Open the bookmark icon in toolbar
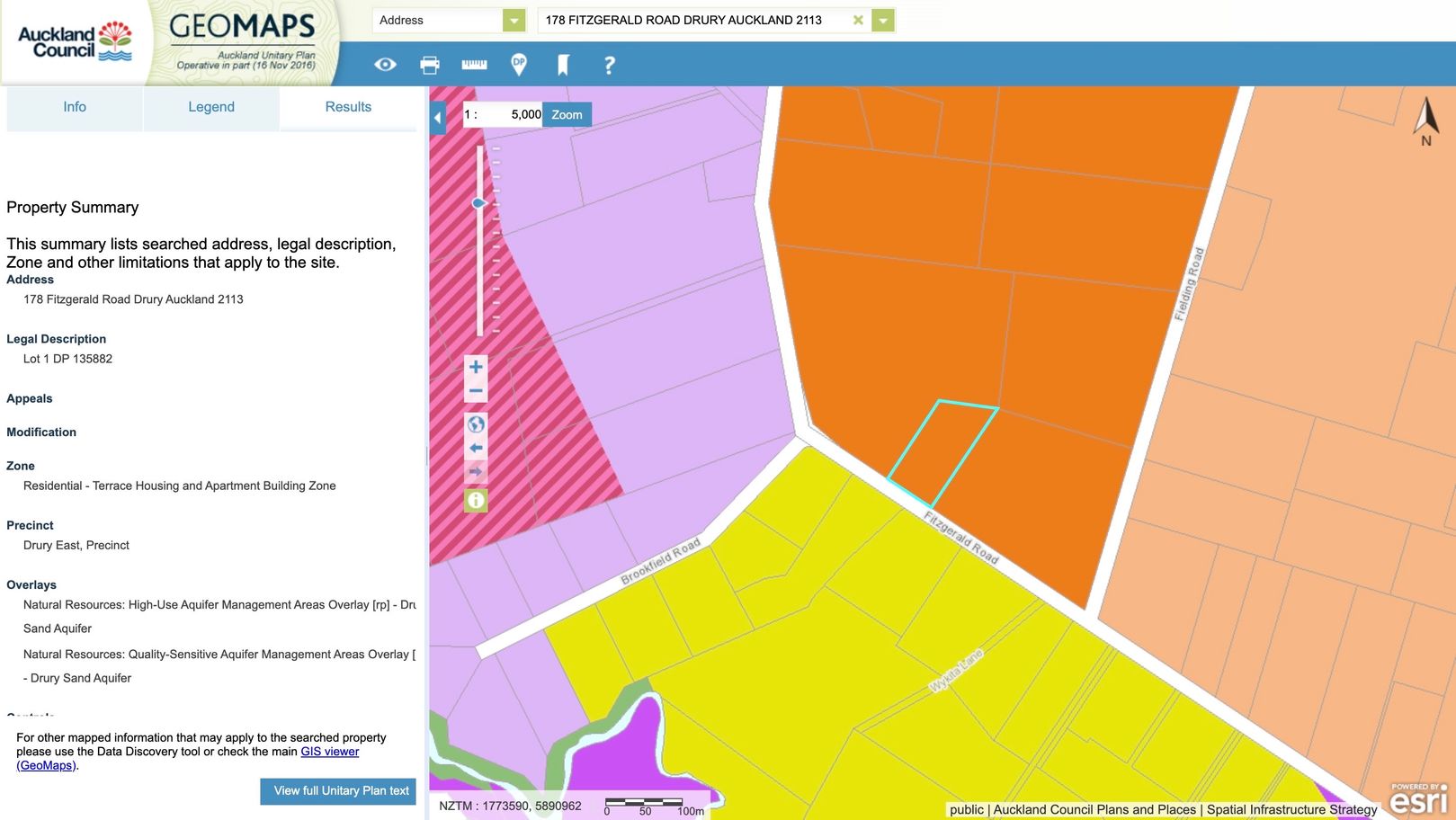Image resolution: width=1456 pixels, height=820 pixels. click(563, 65)
